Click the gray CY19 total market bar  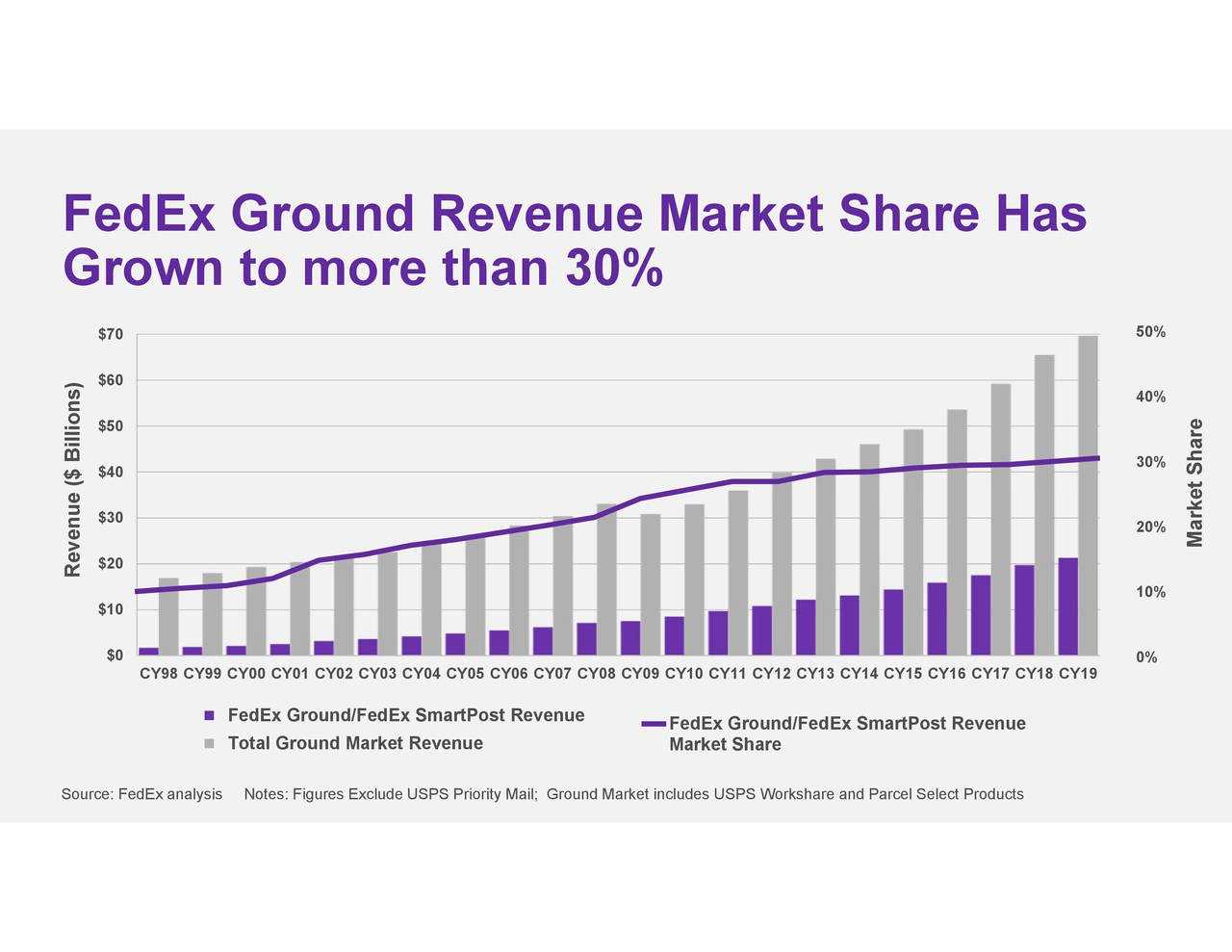pos(1088,495)
